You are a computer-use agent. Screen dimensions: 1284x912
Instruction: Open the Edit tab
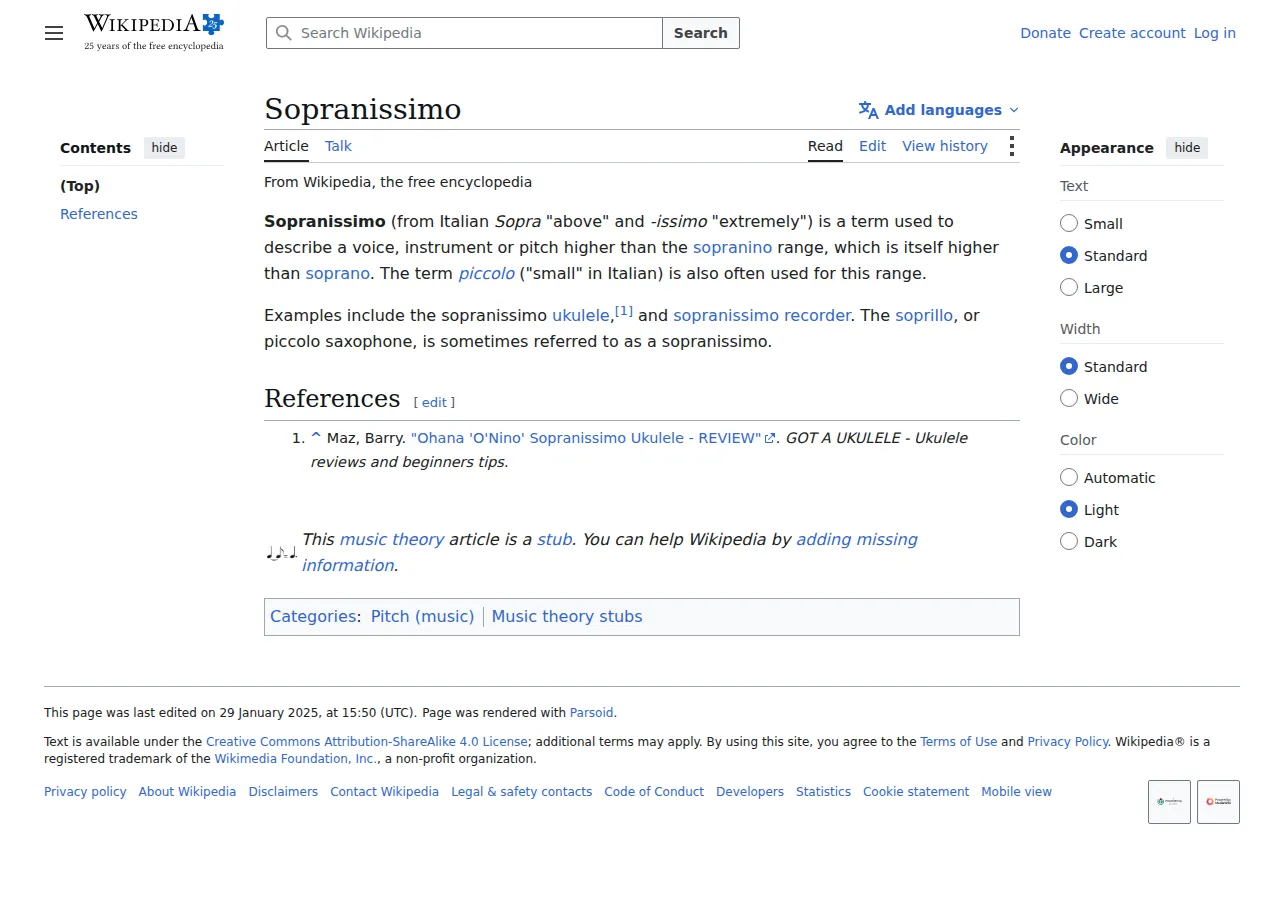872,146
